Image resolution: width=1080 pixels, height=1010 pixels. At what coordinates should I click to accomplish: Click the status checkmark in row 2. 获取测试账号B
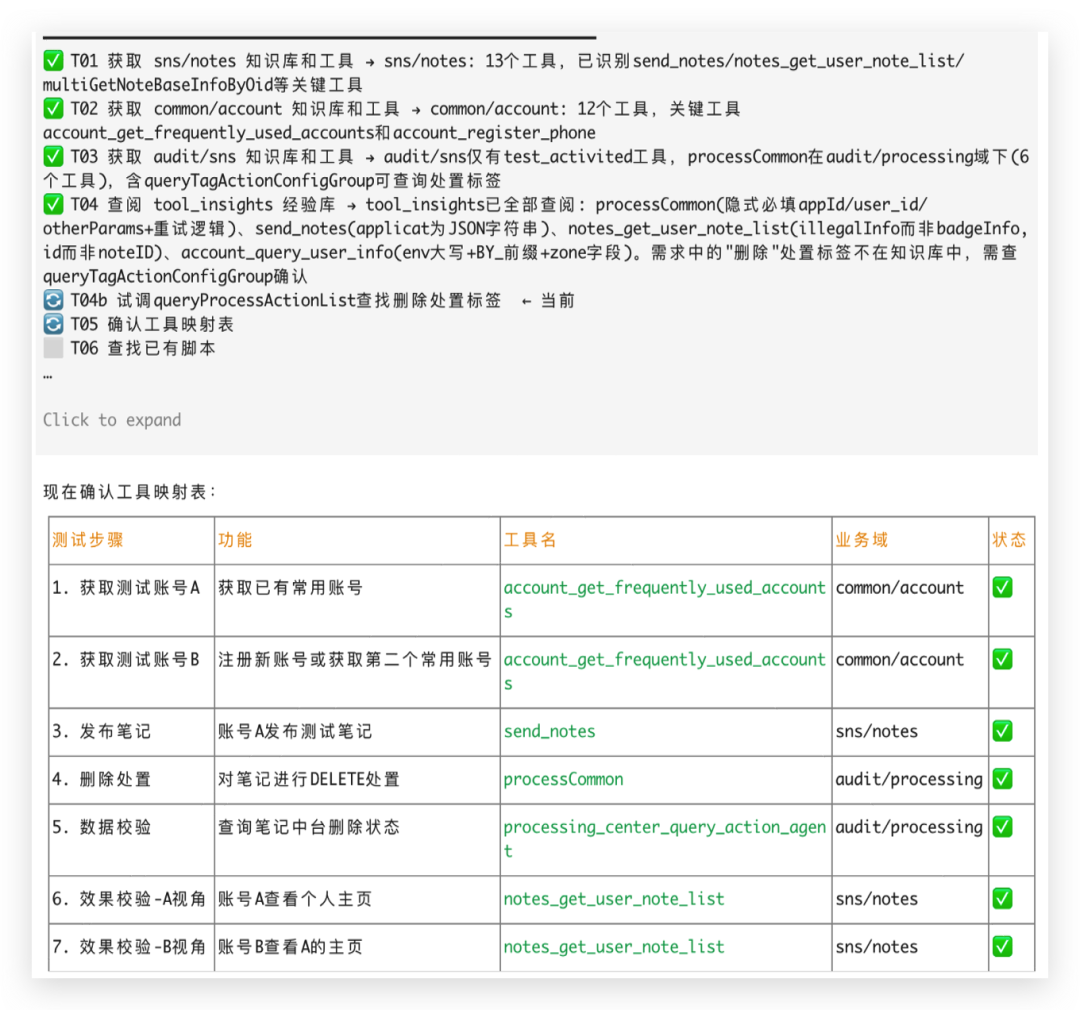click(x=1002, y=659)
